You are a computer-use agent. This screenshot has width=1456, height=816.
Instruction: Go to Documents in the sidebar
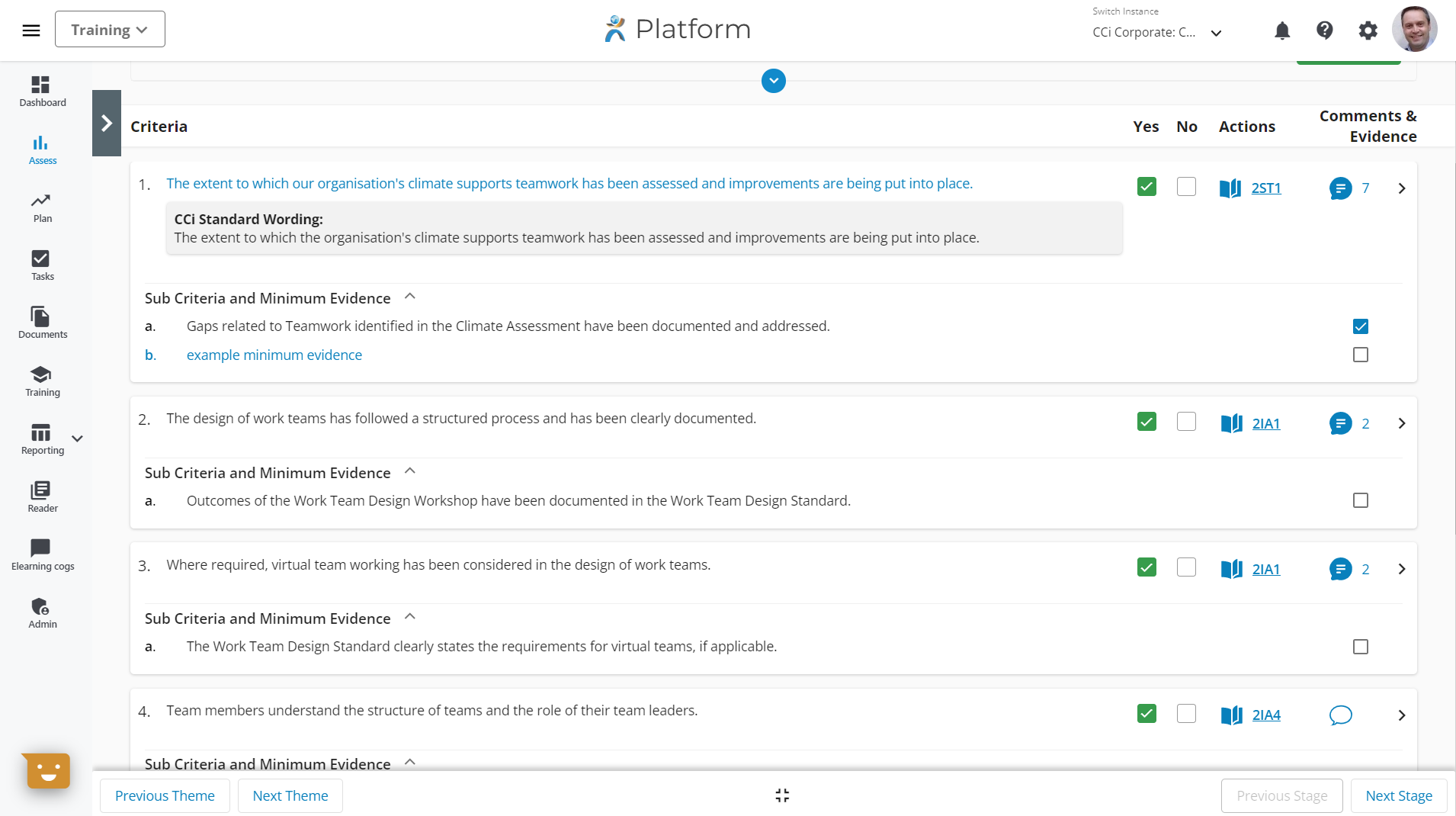(x=42, y=323)
